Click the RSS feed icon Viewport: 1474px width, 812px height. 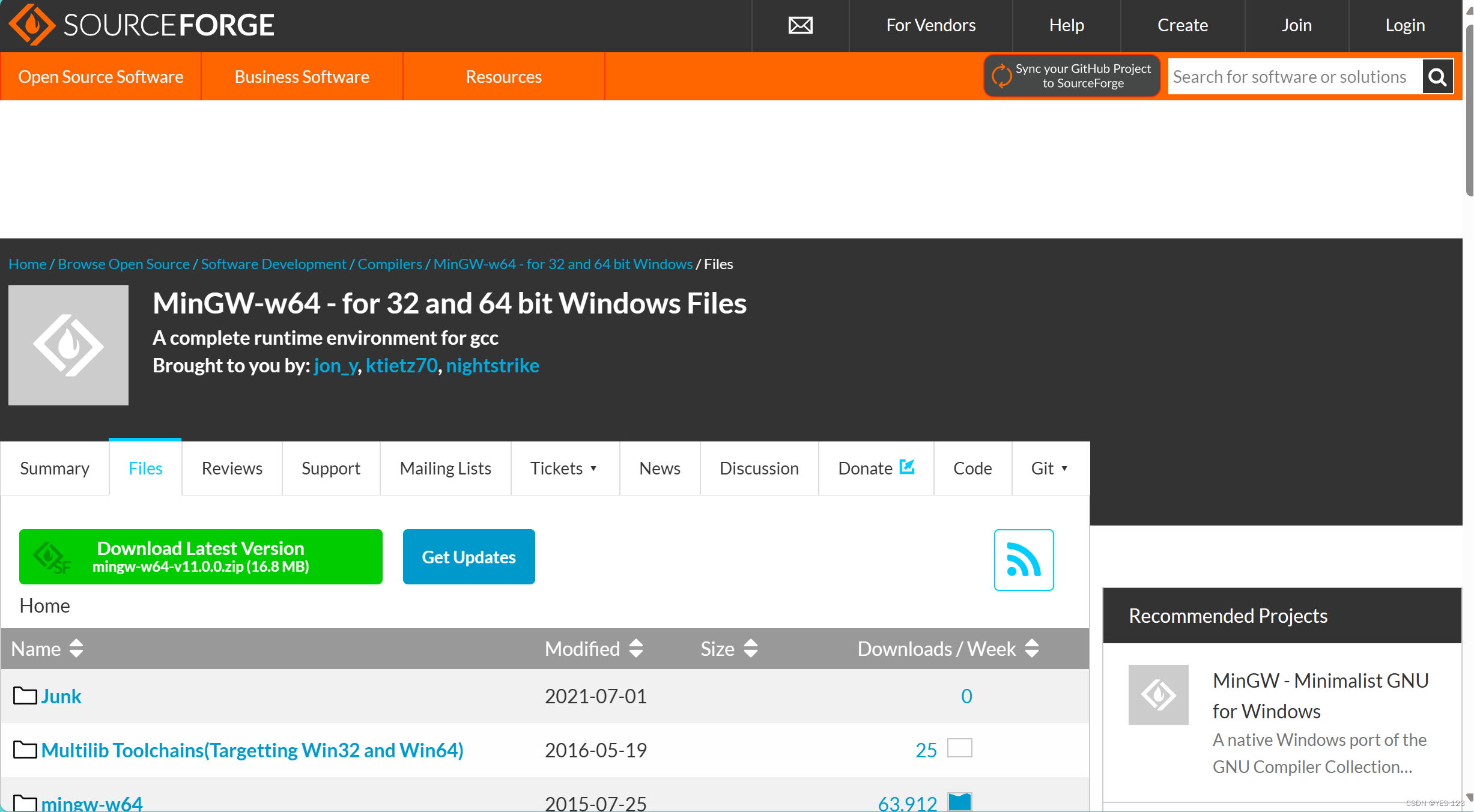(1024, 557)
